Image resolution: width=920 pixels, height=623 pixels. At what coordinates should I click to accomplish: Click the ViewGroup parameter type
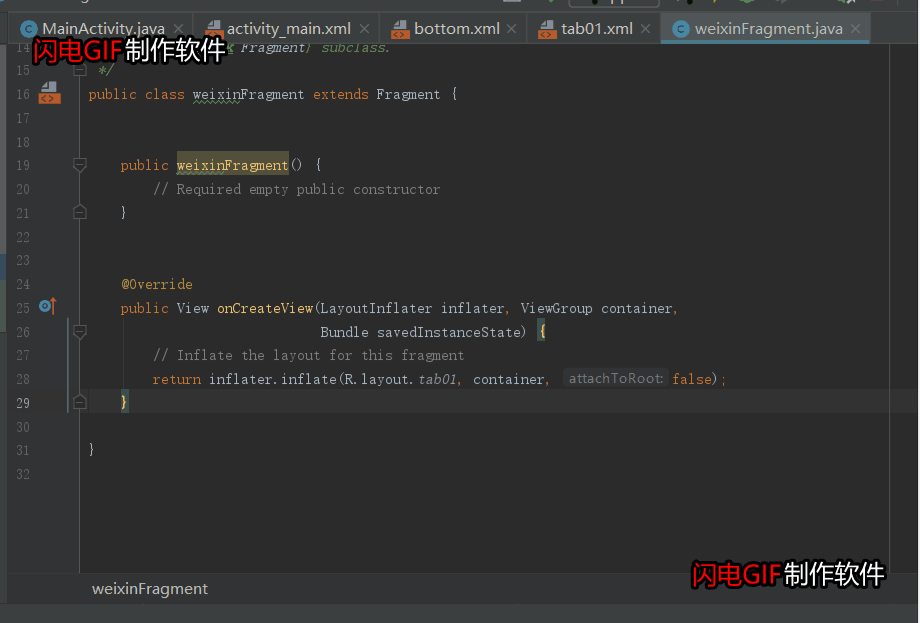556,309
